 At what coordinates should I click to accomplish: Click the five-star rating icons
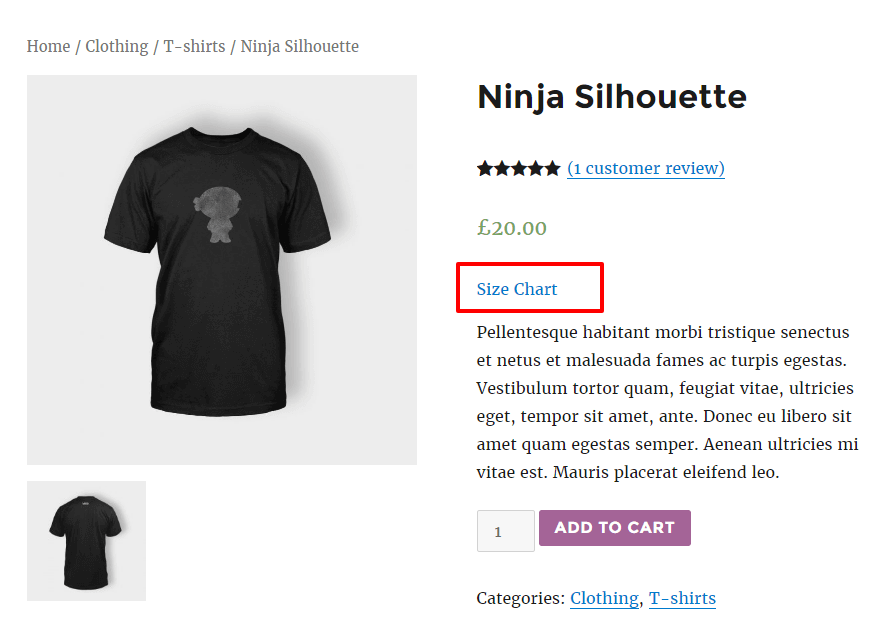(x=518, y=168)
